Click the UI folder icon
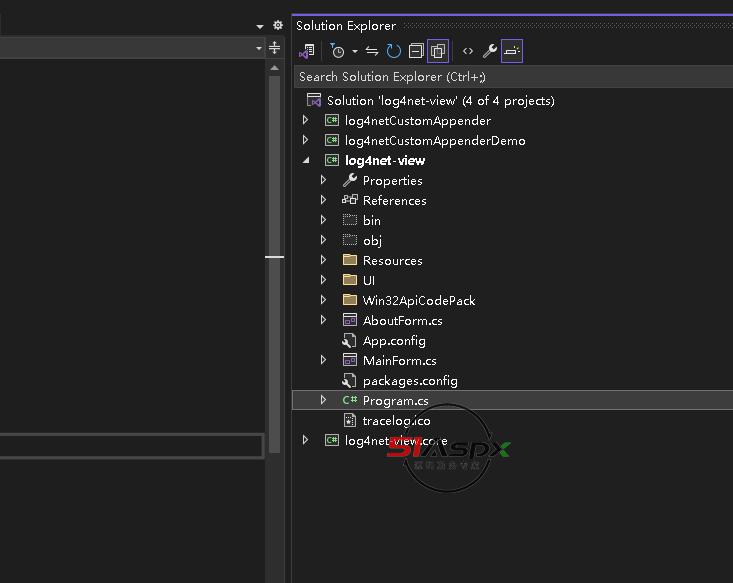 (350, 280)
